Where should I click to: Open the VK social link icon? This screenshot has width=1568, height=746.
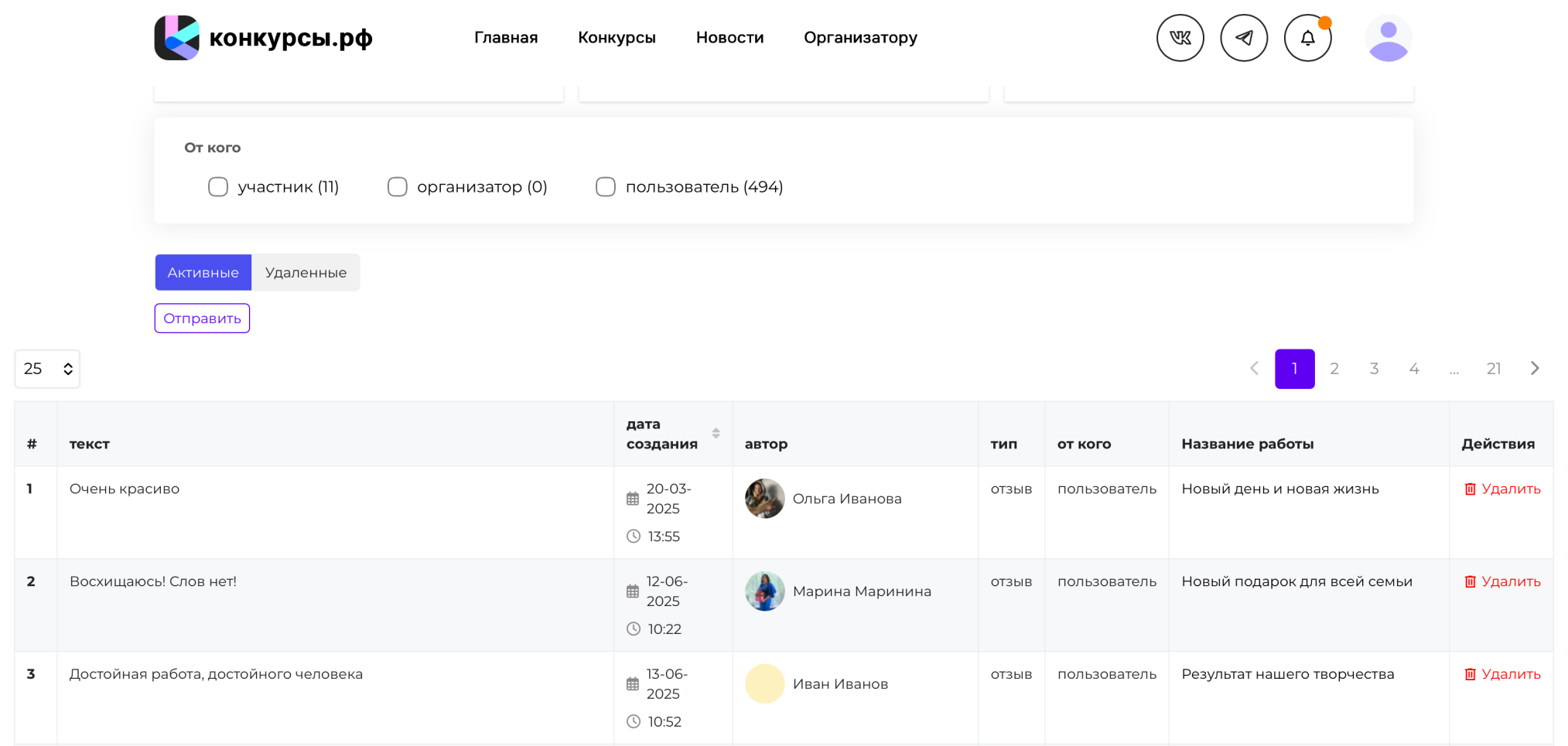(1180, 38)
